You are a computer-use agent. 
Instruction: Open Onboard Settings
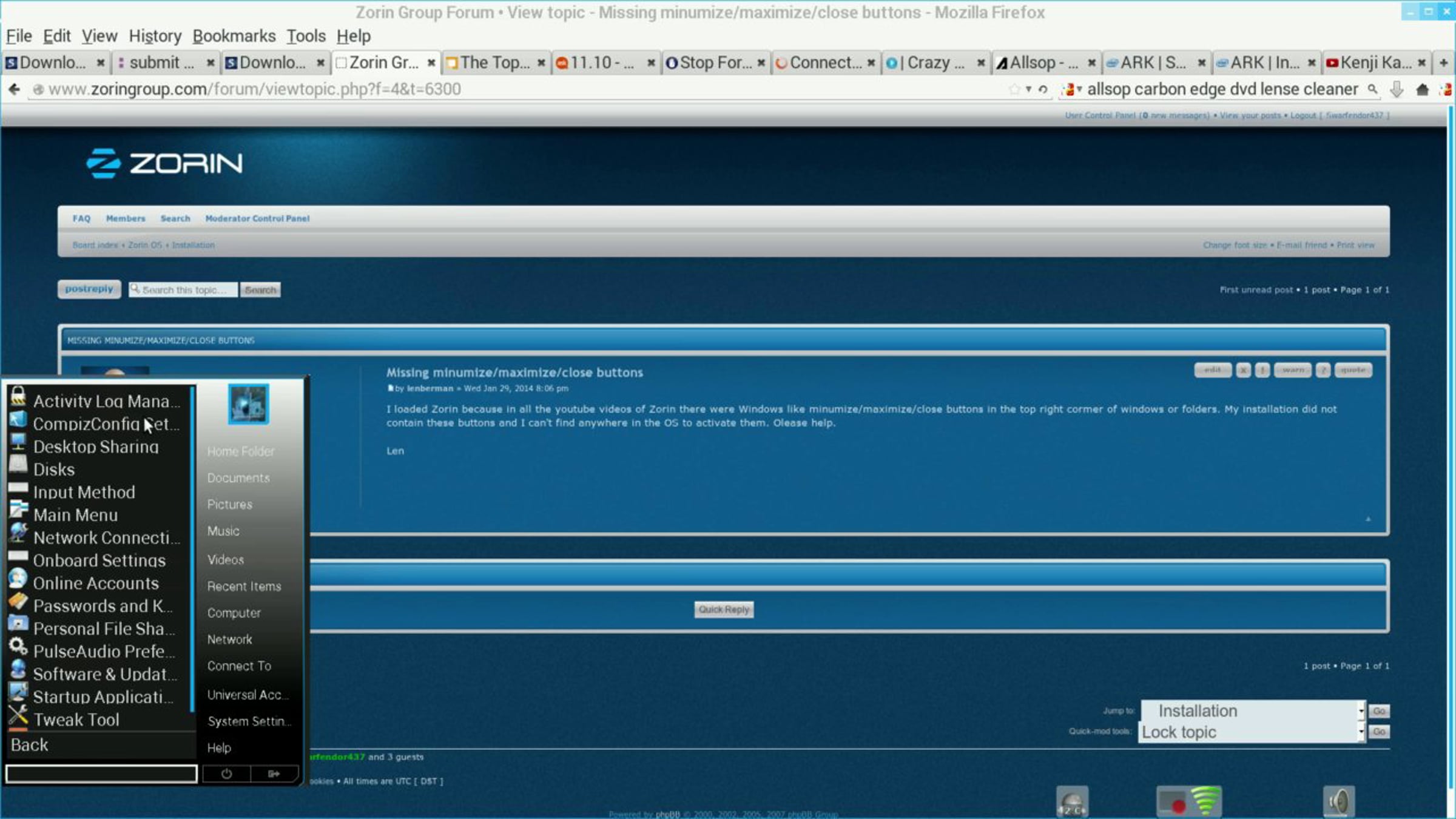(100, 560)
